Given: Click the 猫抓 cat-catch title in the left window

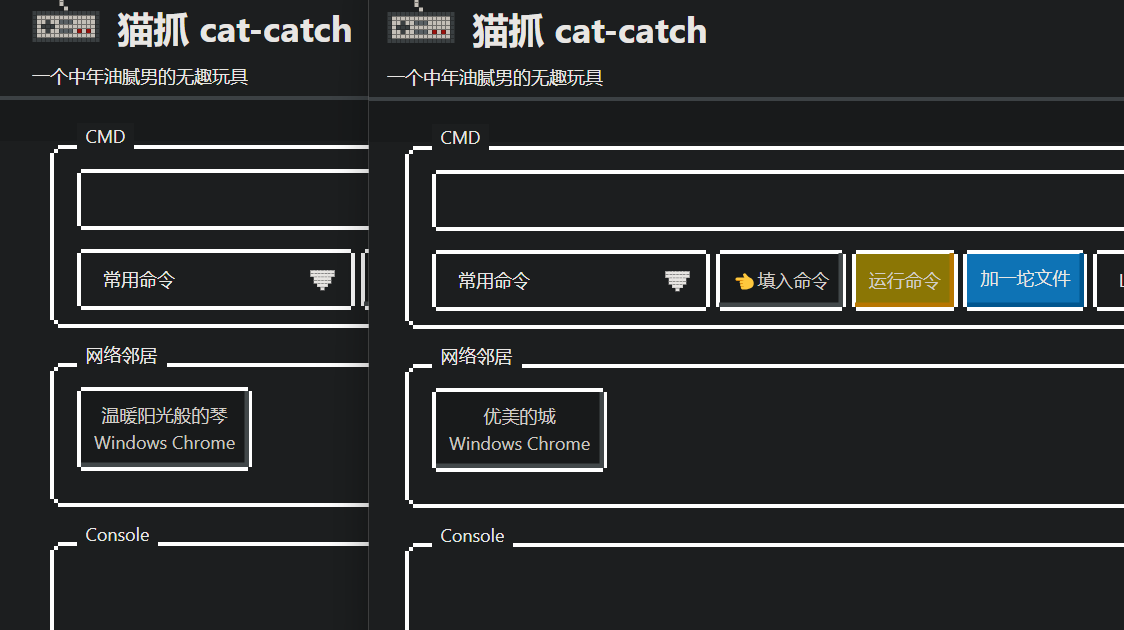Looking at the screenshot, I should click(x=234, y=31).
